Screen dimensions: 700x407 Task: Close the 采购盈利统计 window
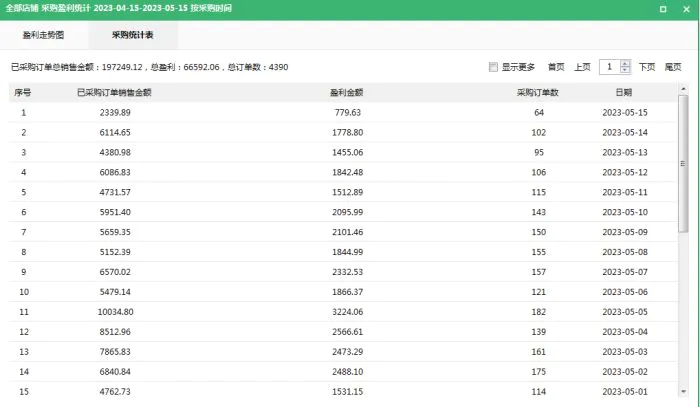click(686, 9)
